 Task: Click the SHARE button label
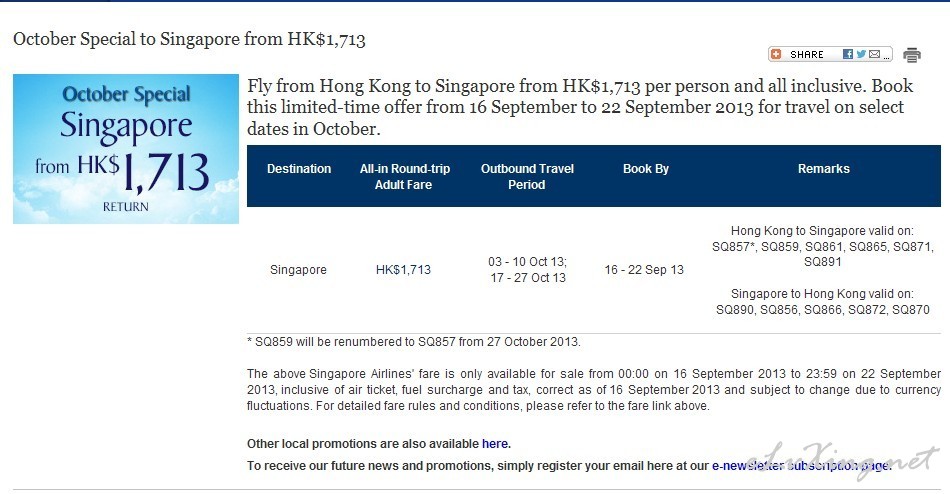tap(806, 55)
